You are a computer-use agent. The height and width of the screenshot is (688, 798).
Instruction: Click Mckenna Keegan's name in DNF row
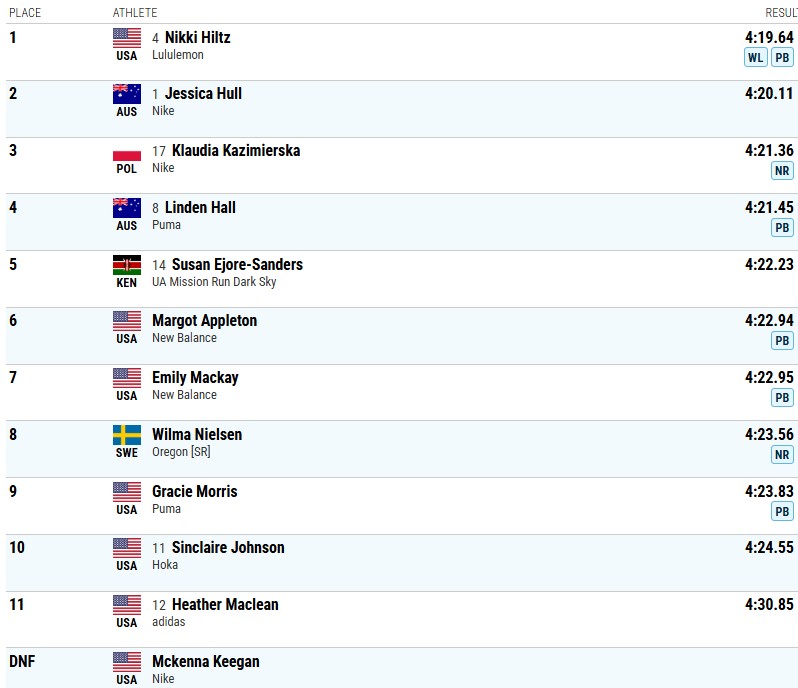click(205, 662)
